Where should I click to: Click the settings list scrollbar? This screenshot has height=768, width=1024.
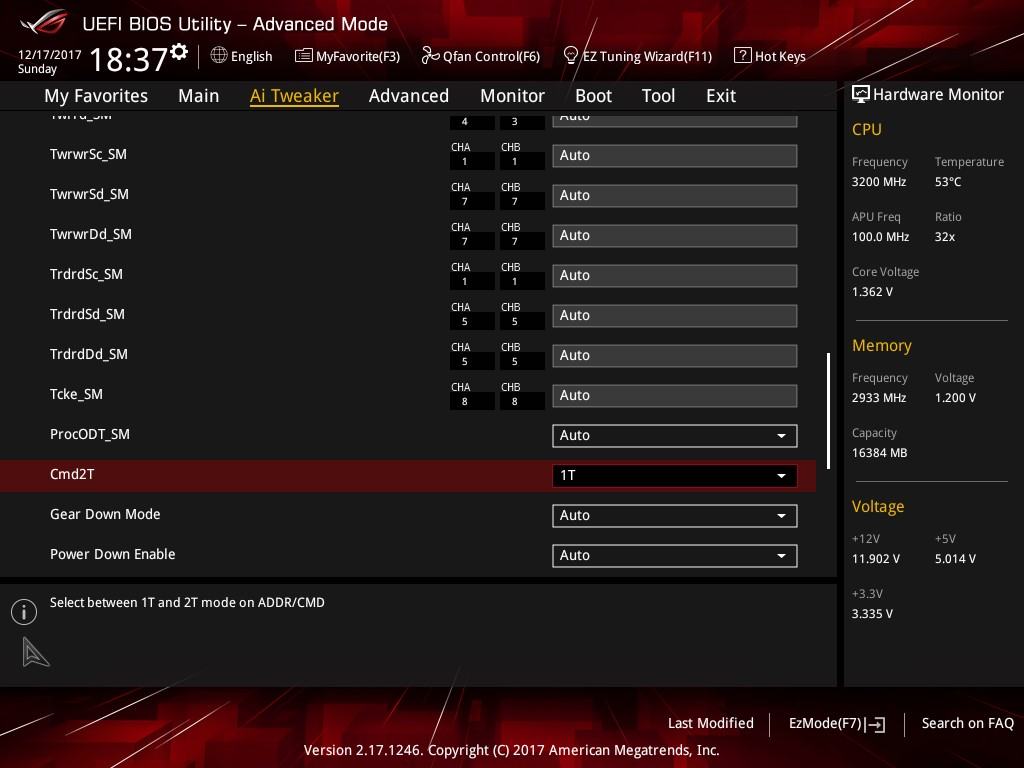(x=828, y=411)
